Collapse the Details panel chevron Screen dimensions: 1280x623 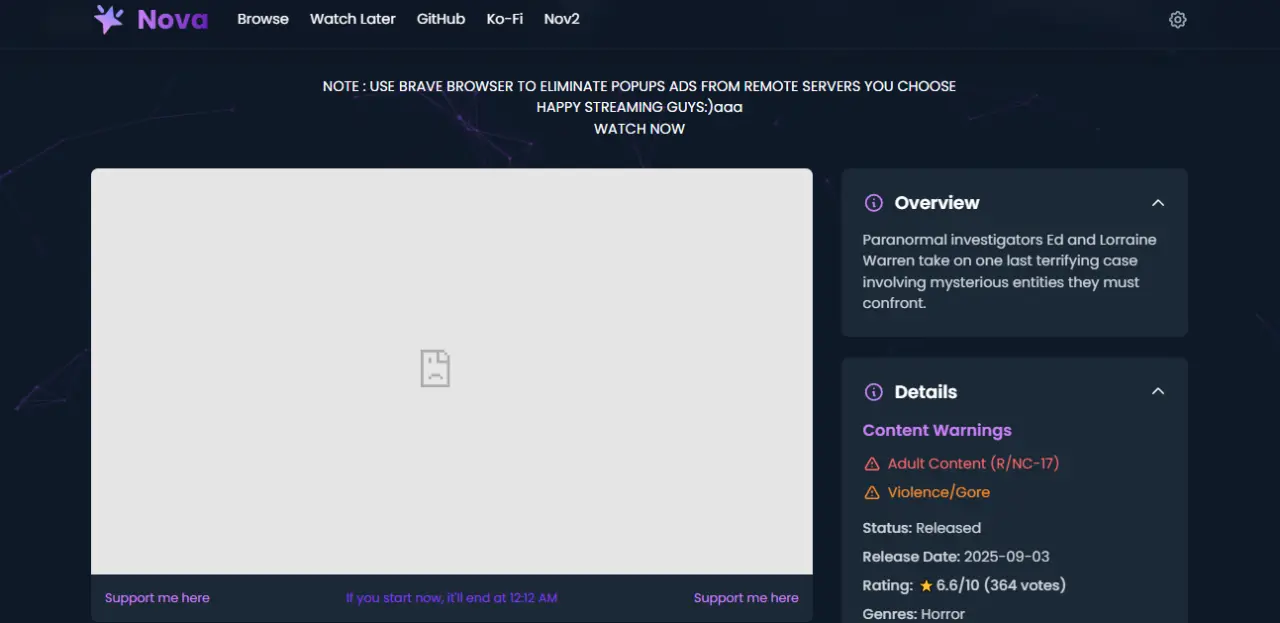[x=1158, y=392]
